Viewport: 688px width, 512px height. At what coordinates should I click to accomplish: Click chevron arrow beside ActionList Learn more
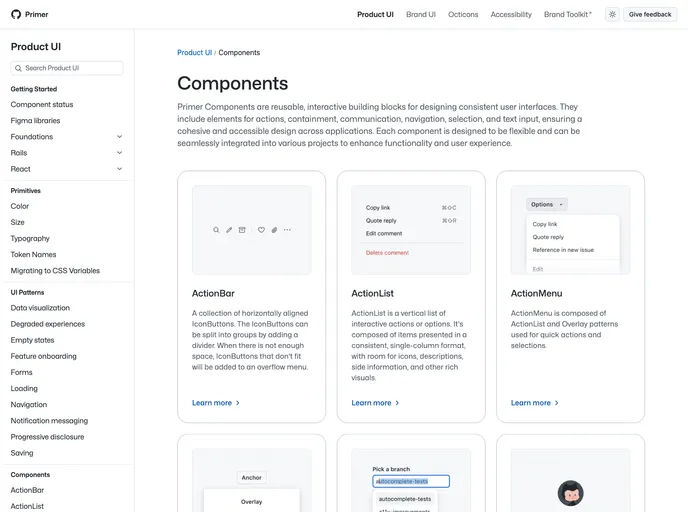click(x=397, y=403)
